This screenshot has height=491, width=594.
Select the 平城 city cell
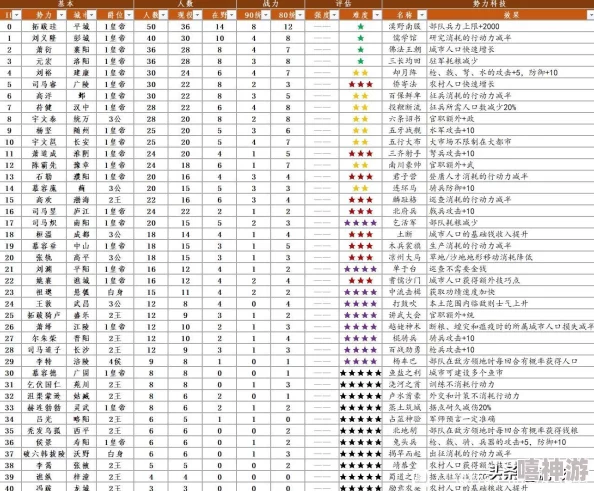point(81,27)
